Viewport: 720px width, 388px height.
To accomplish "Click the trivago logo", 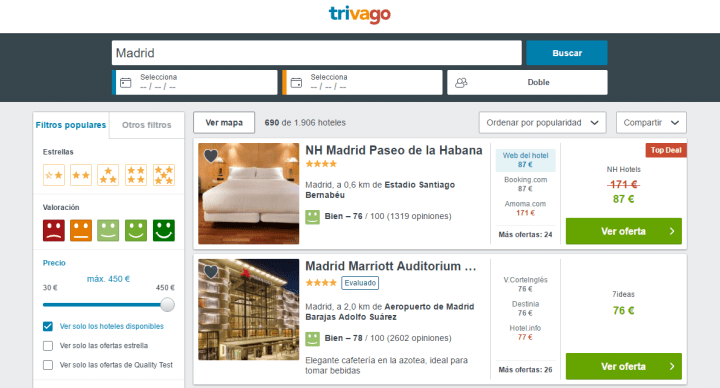I will tap(360, 14).
